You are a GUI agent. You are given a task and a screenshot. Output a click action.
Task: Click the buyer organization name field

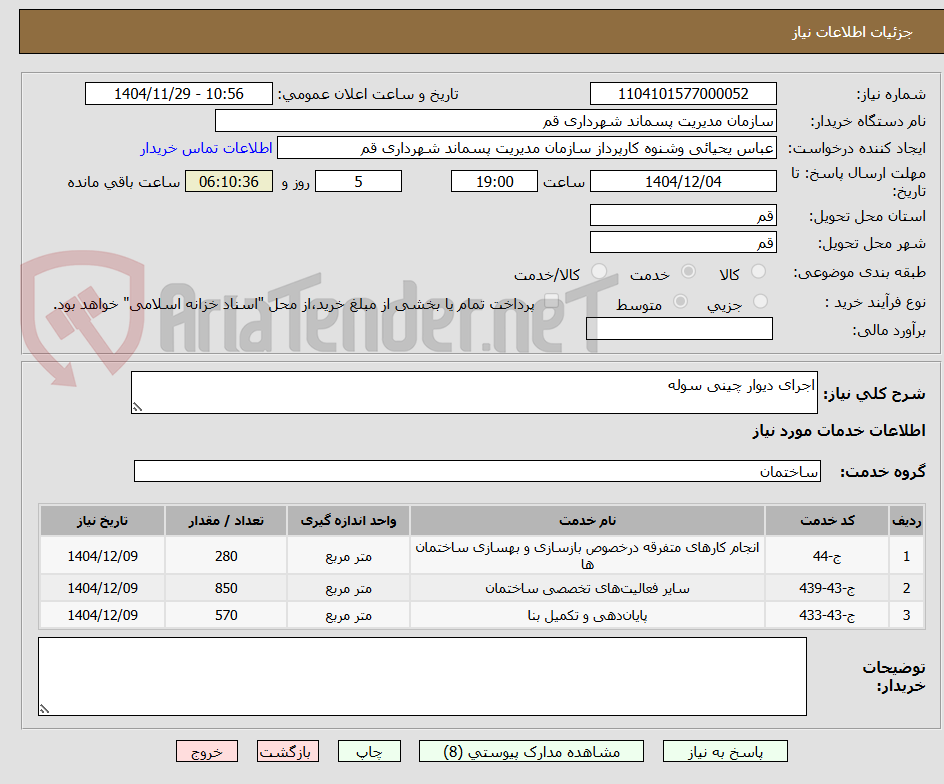pos(495,121)
